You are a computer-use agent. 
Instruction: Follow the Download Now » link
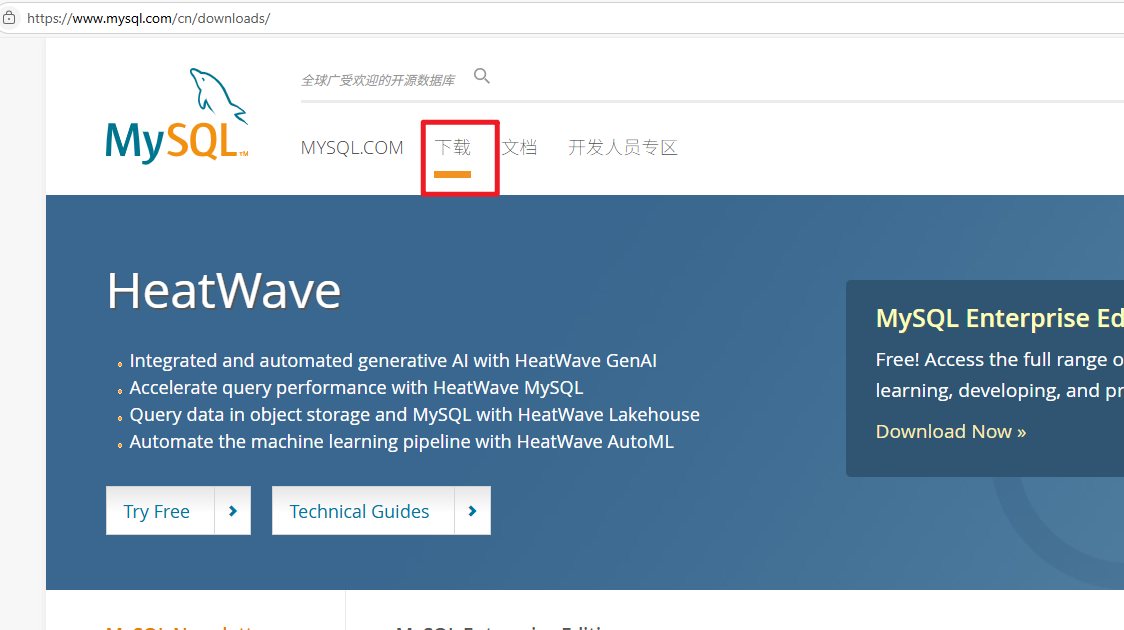point(951,431)
